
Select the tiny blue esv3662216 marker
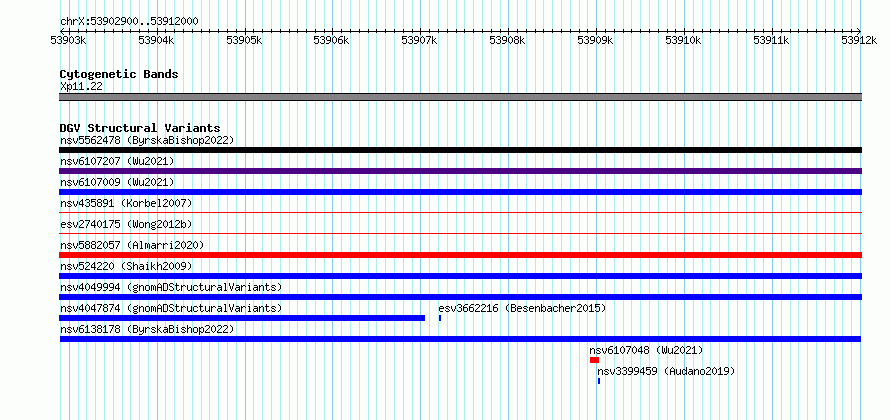(x=440, y=318)
